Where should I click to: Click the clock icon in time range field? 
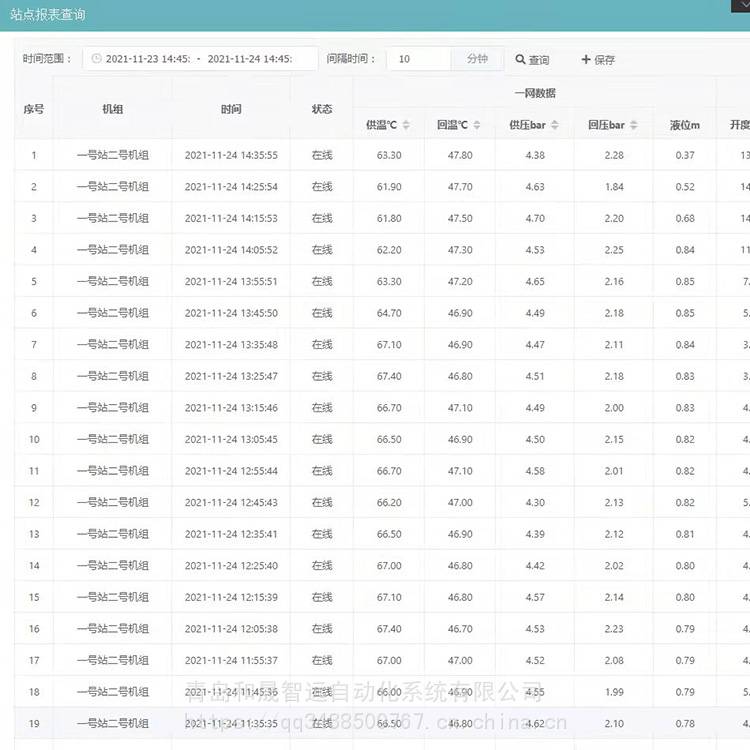[96, 59]
